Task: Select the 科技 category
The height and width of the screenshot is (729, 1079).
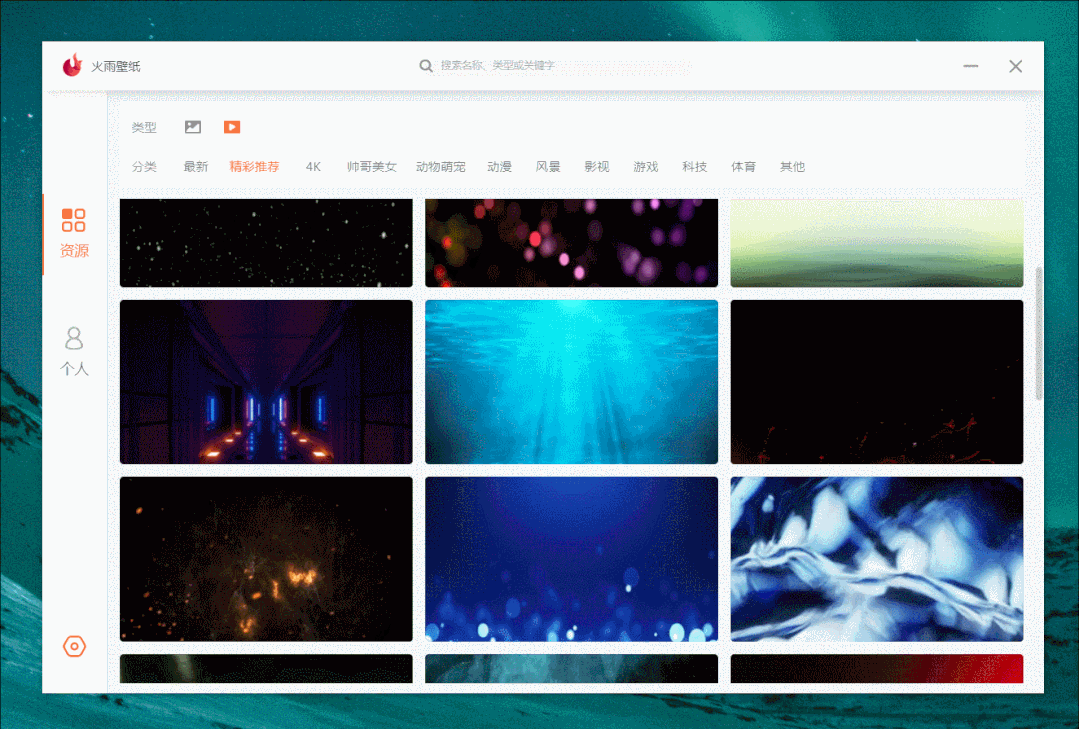Action: 694,167
